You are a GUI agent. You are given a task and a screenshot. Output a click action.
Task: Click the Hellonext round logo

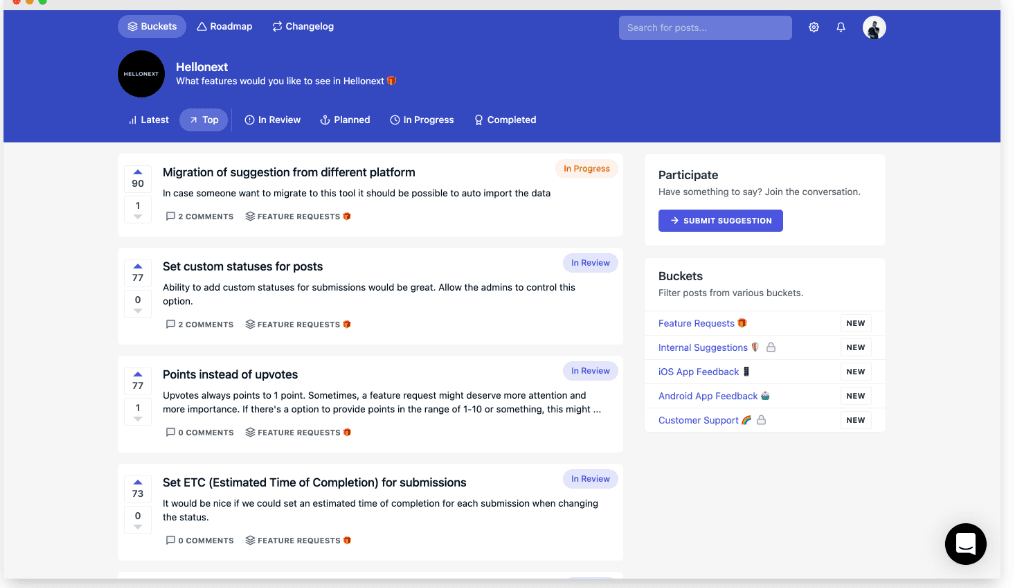point(141,74)
